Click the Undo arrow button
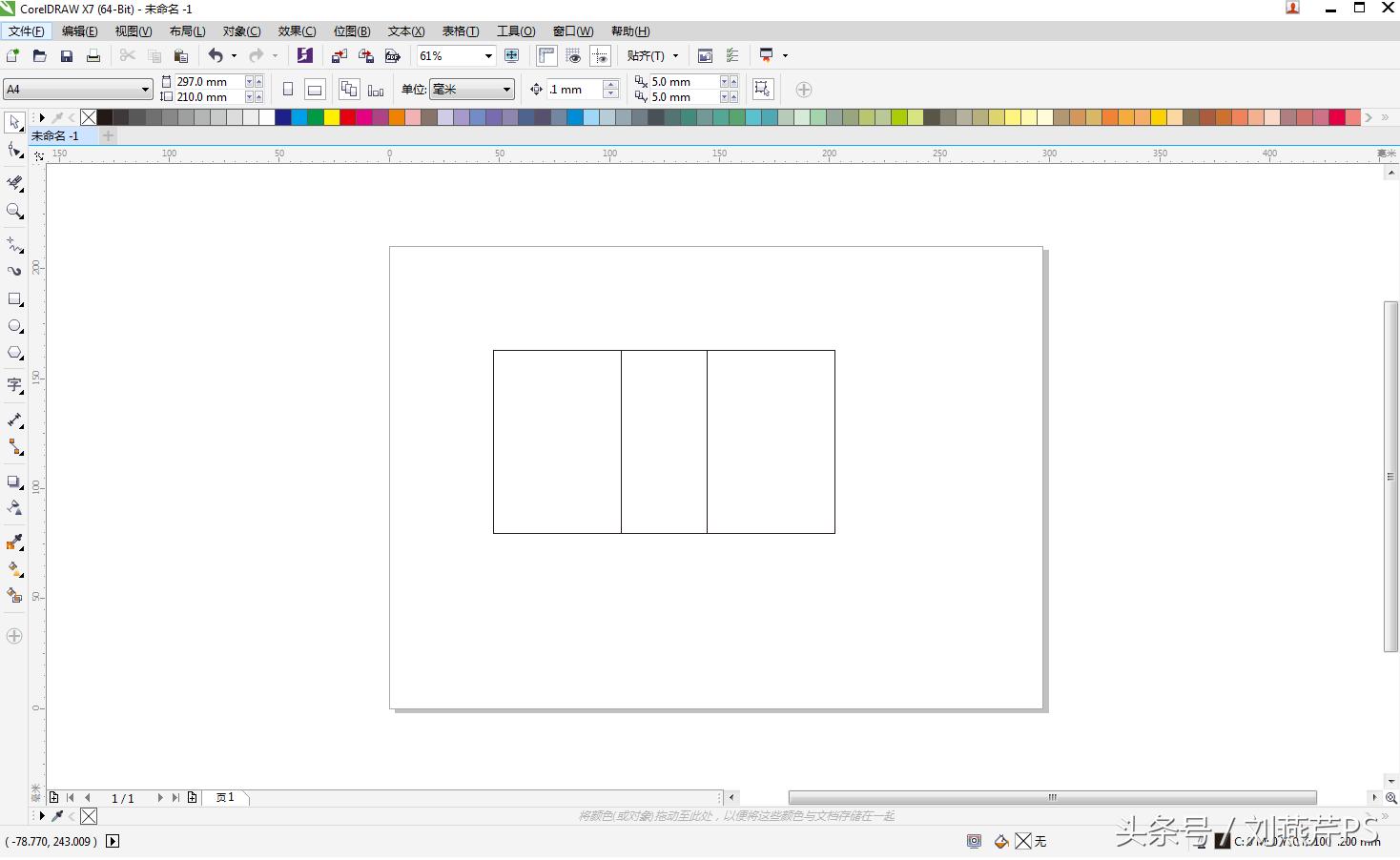1400x860 pixels. click(x=217, y=55)
